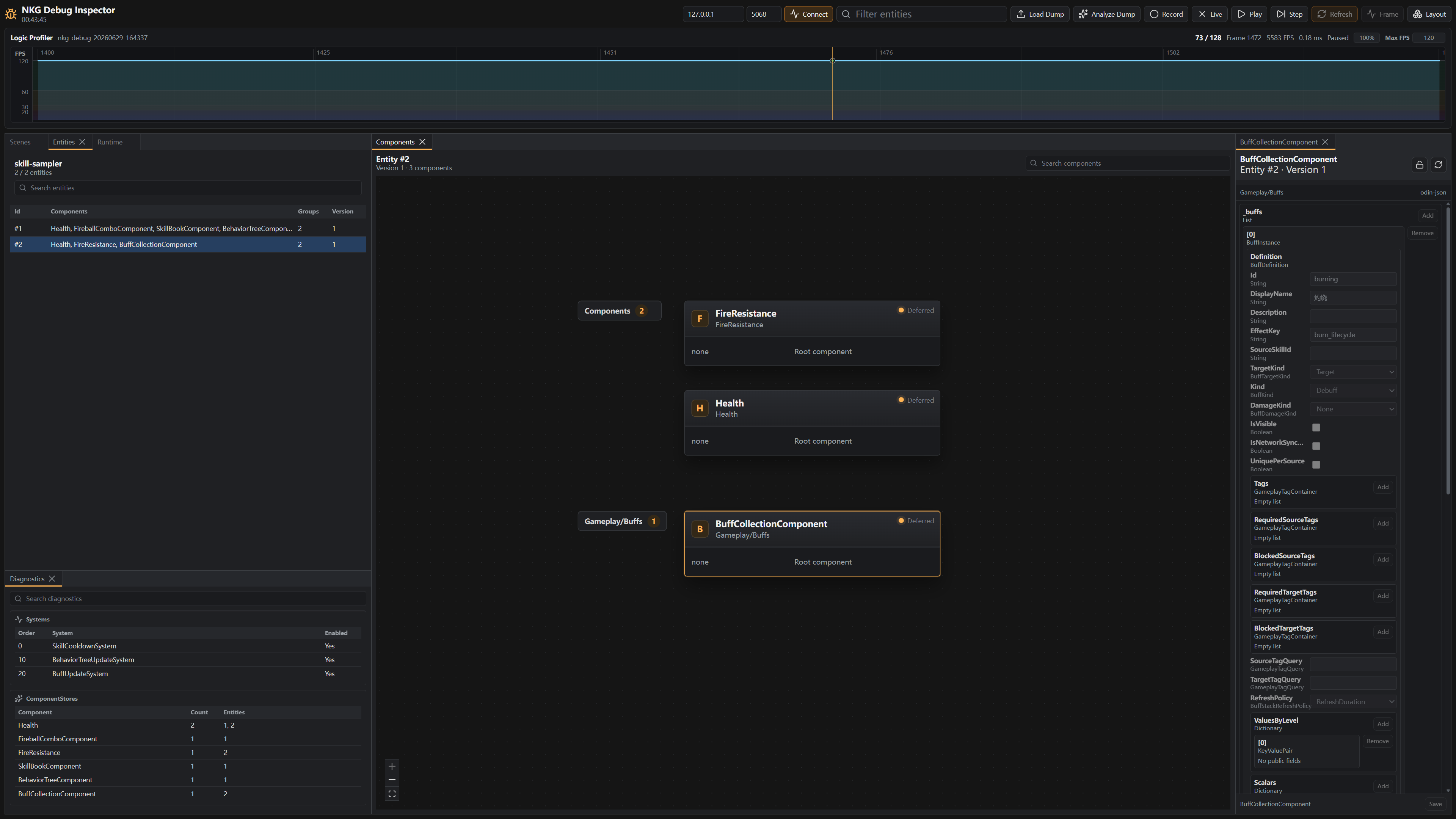Edit the Id field containing burning

(x=1353, y=279)
